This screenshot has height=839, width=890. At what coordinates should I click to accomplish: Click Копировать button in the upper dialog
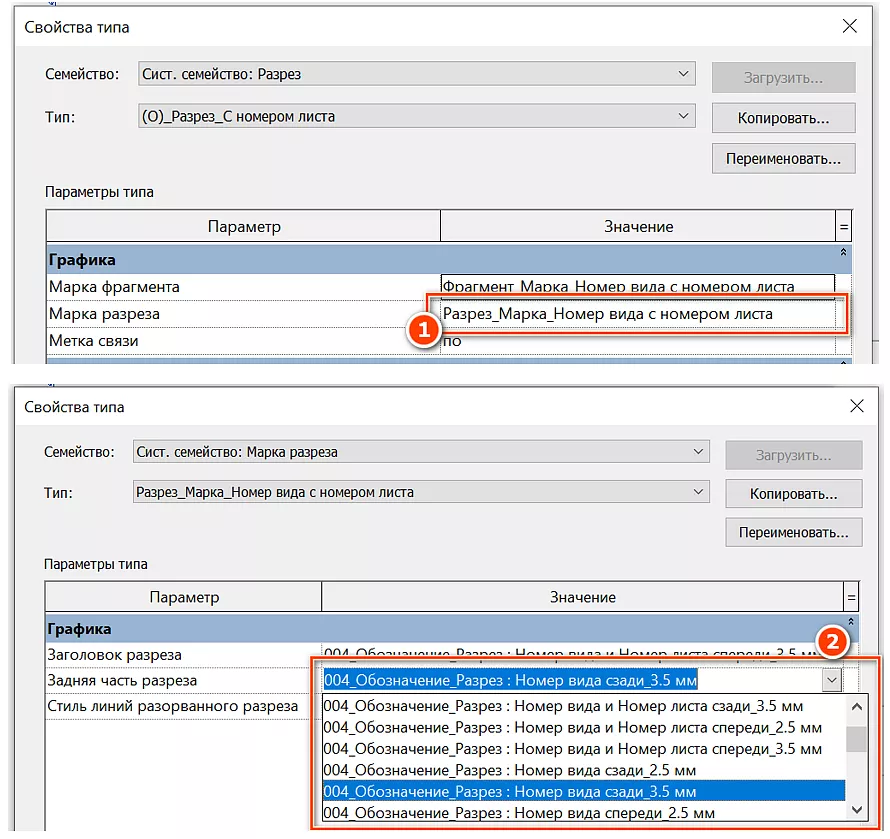[783, 118]
